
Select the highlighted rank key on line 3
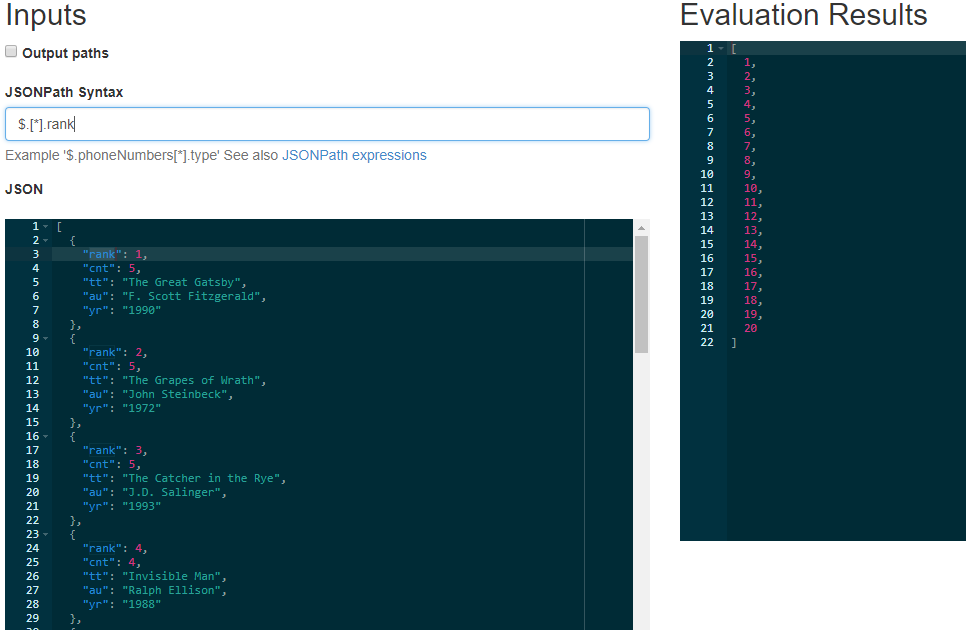tap(101, 253)
